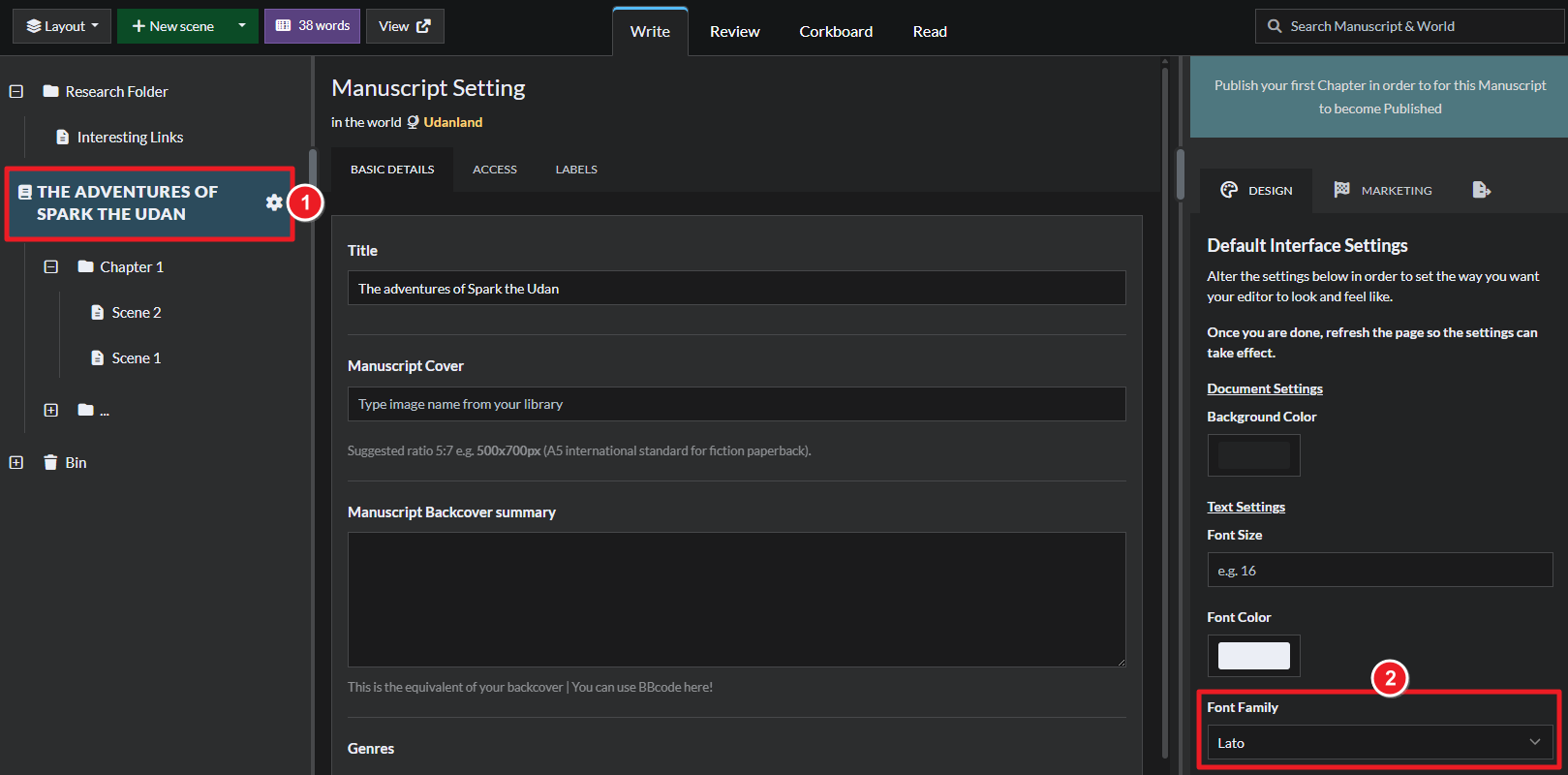Click the Title input field
This screenshot has width=1568, height=775.
tap(736, 288)
